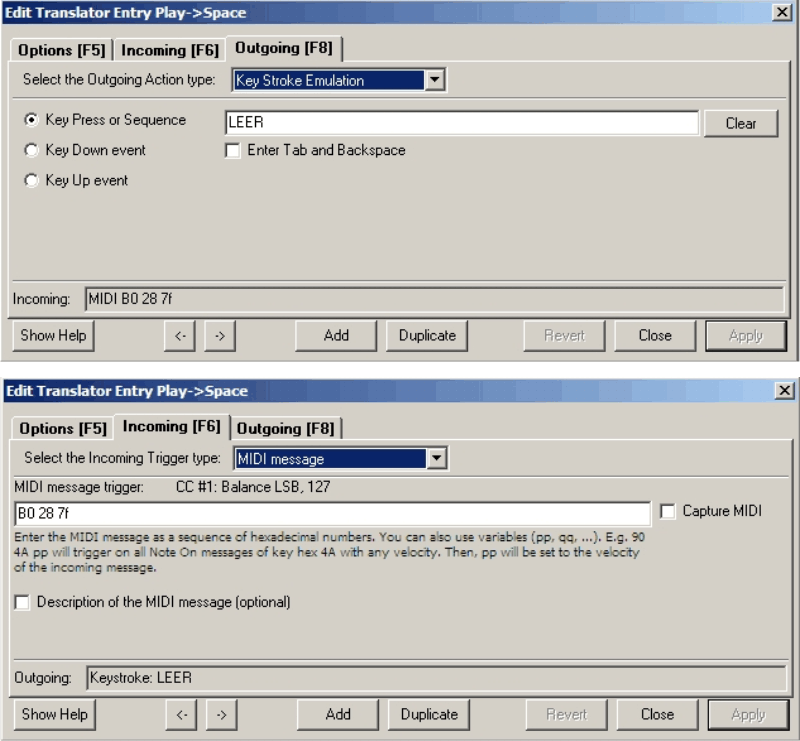Open Show Help in the Key Stroke Emulation dialog

53,336
